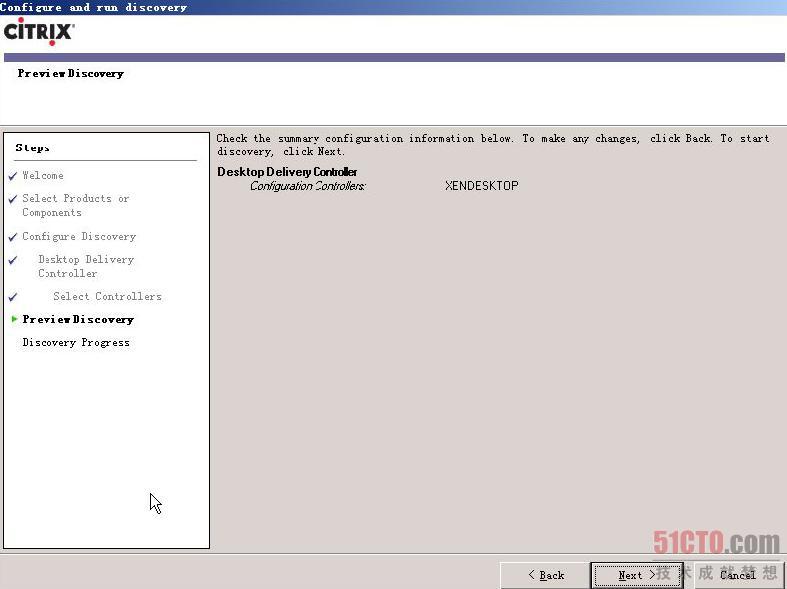The width and height of the screenshot is (787, 589).
Task: Cancel the discovery wizard
Action: (x=737, y=575)
